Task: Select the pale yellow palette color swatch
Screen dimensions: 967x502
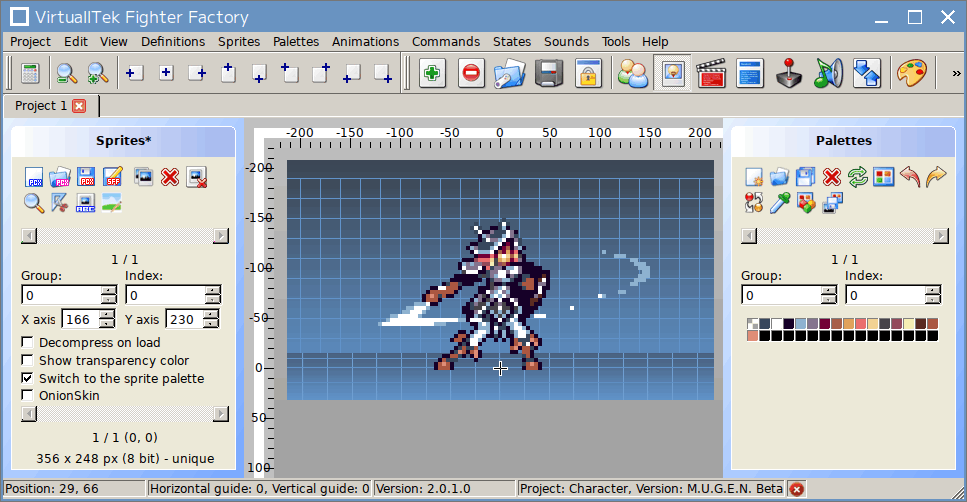Action: coord(908,324)
